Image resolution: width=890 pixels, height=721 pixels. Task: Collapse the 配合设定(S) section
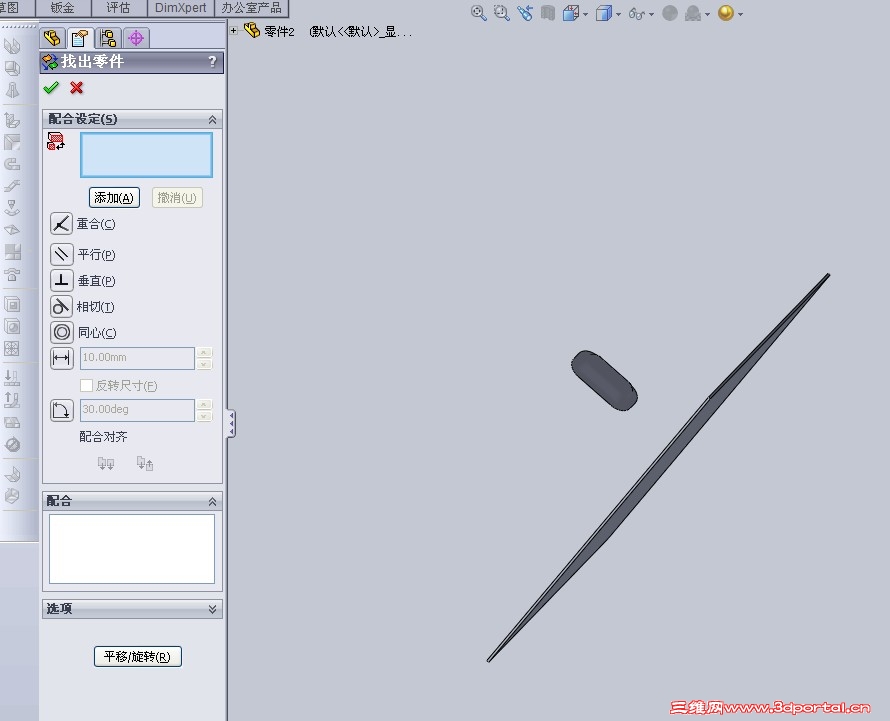pos(212,119)
